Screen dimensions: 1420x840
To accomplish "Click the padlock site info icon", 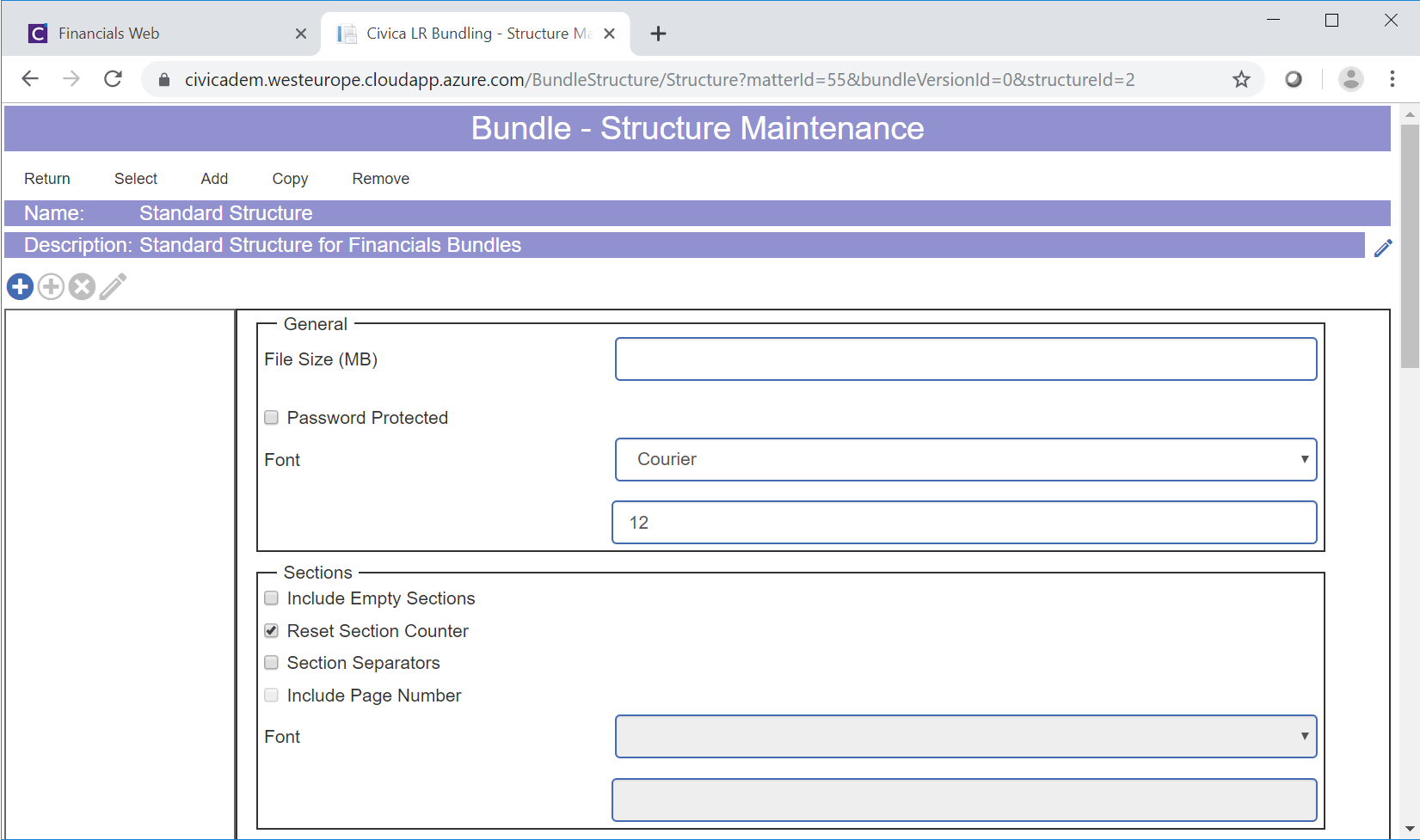I will [164, 80].
